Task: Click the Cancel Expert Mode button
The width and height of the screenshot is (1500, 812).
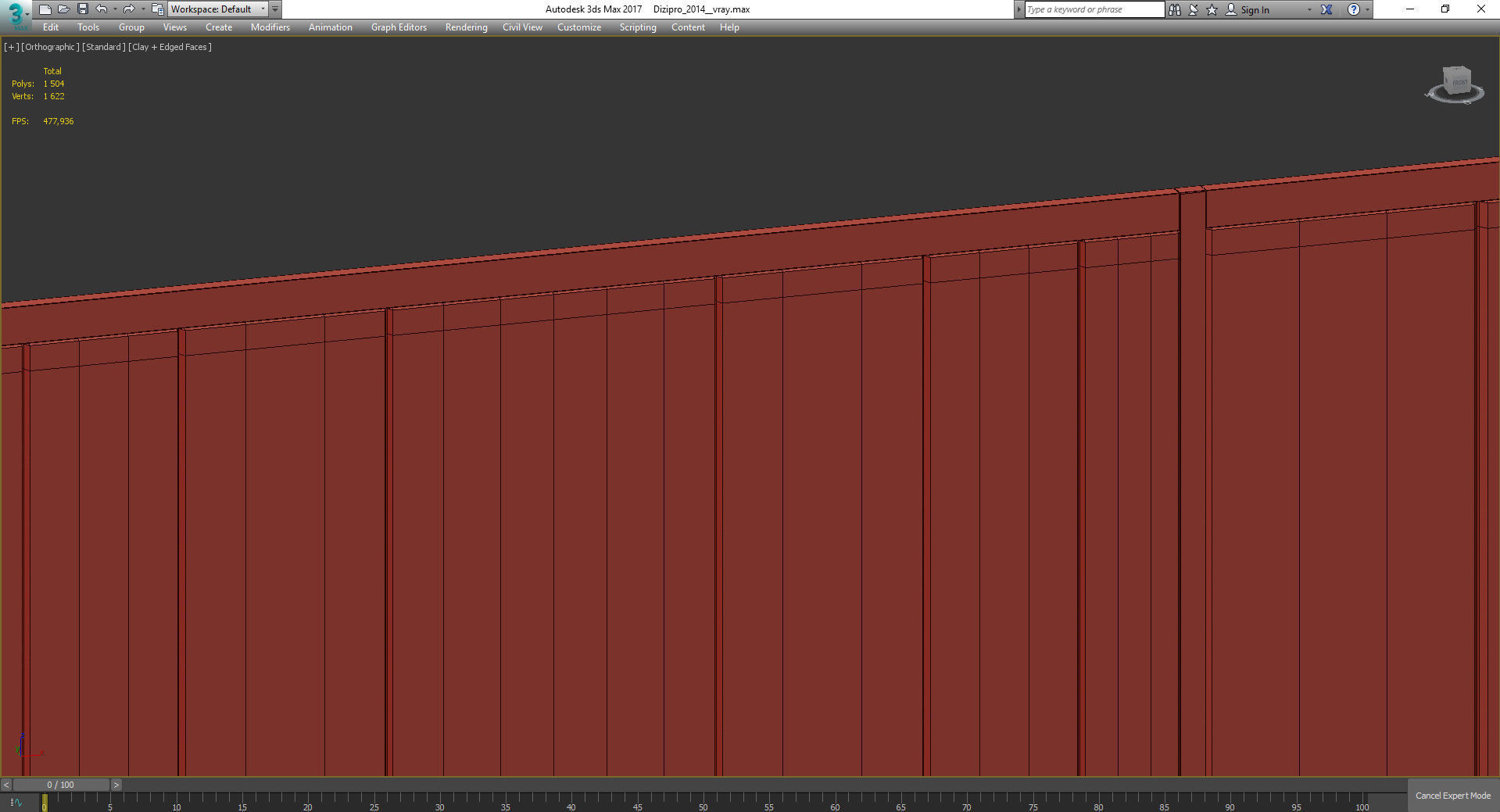Action: (1453, 796)
